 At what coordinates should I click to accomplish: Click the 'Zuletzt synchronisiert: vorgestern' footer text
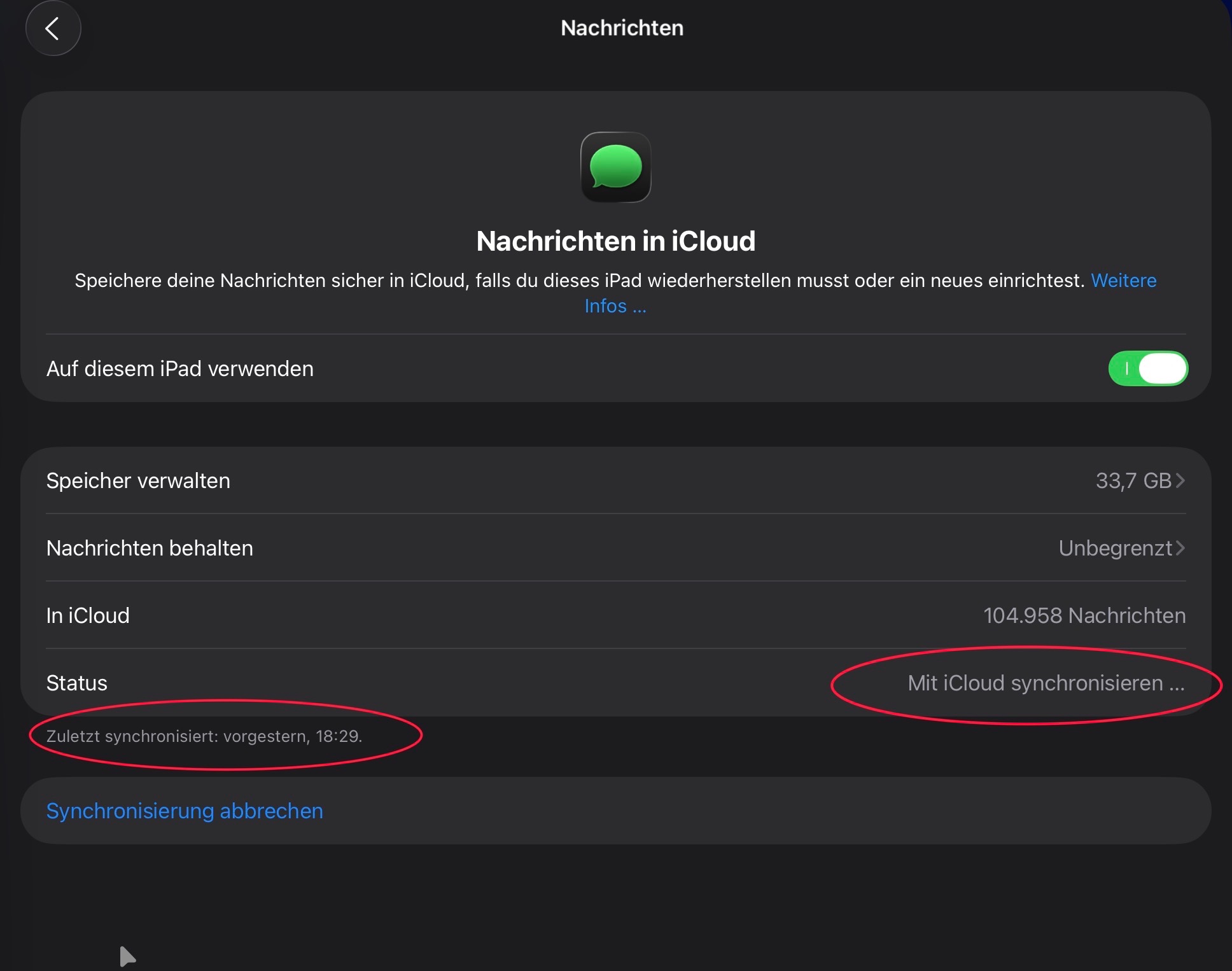tap(204, 736)
